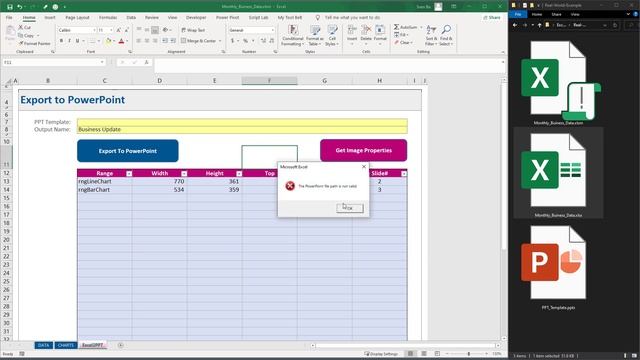The height and width of the screenshot is (360, 640).
Task: Click the Undo arrow icon
Action: [x=20, y=7]
